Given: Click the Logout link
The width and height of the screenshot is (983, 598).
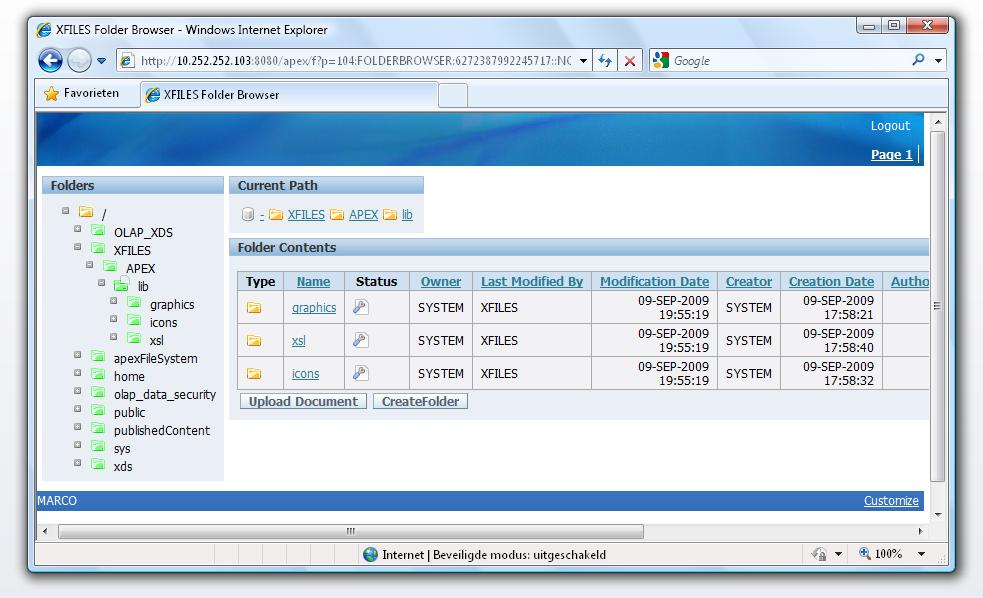Looking at the screenshot, I should point(890,126).
